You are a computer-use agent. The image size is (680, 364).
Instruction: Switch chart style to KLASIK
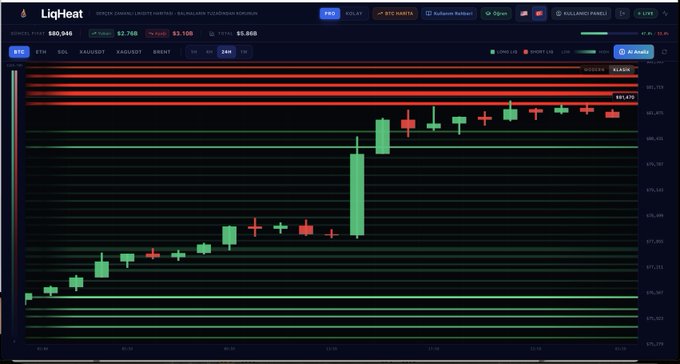point(621,69)
